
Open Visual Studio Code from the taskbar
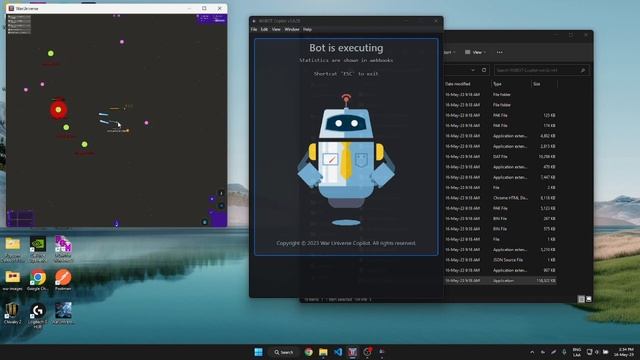click(338, 352)
